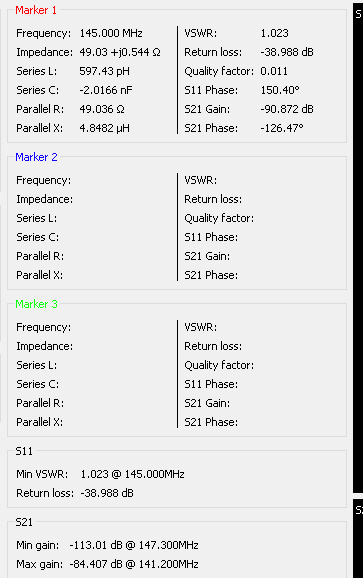Screen dimensions: 363x578
Task: Click the S21 Min gain reading
Action: pyautogui.click(x=134, y=545)
